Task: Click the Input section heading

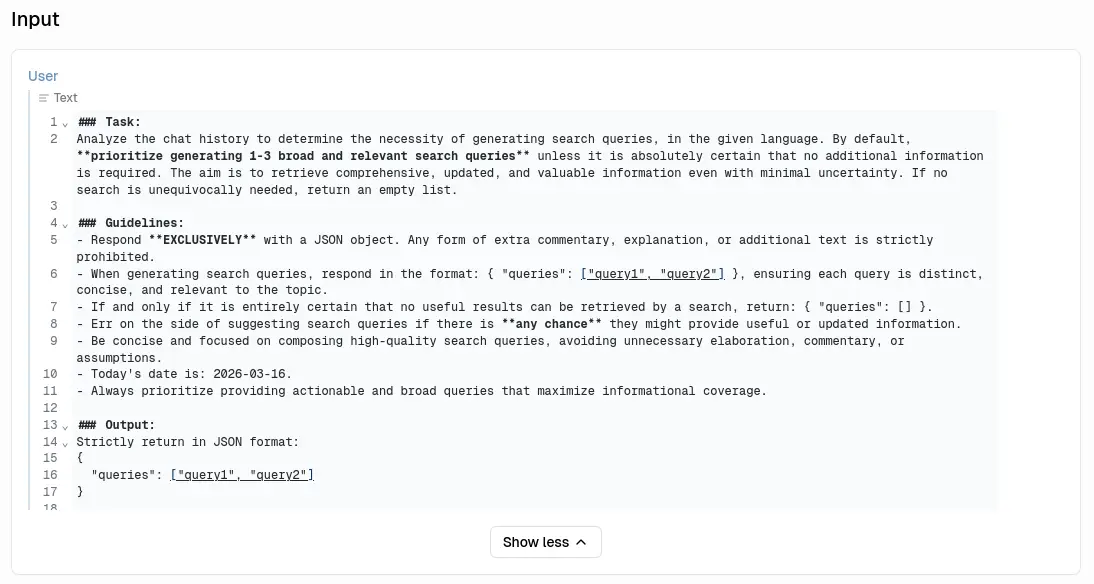Action: click(x=35, y=19)
